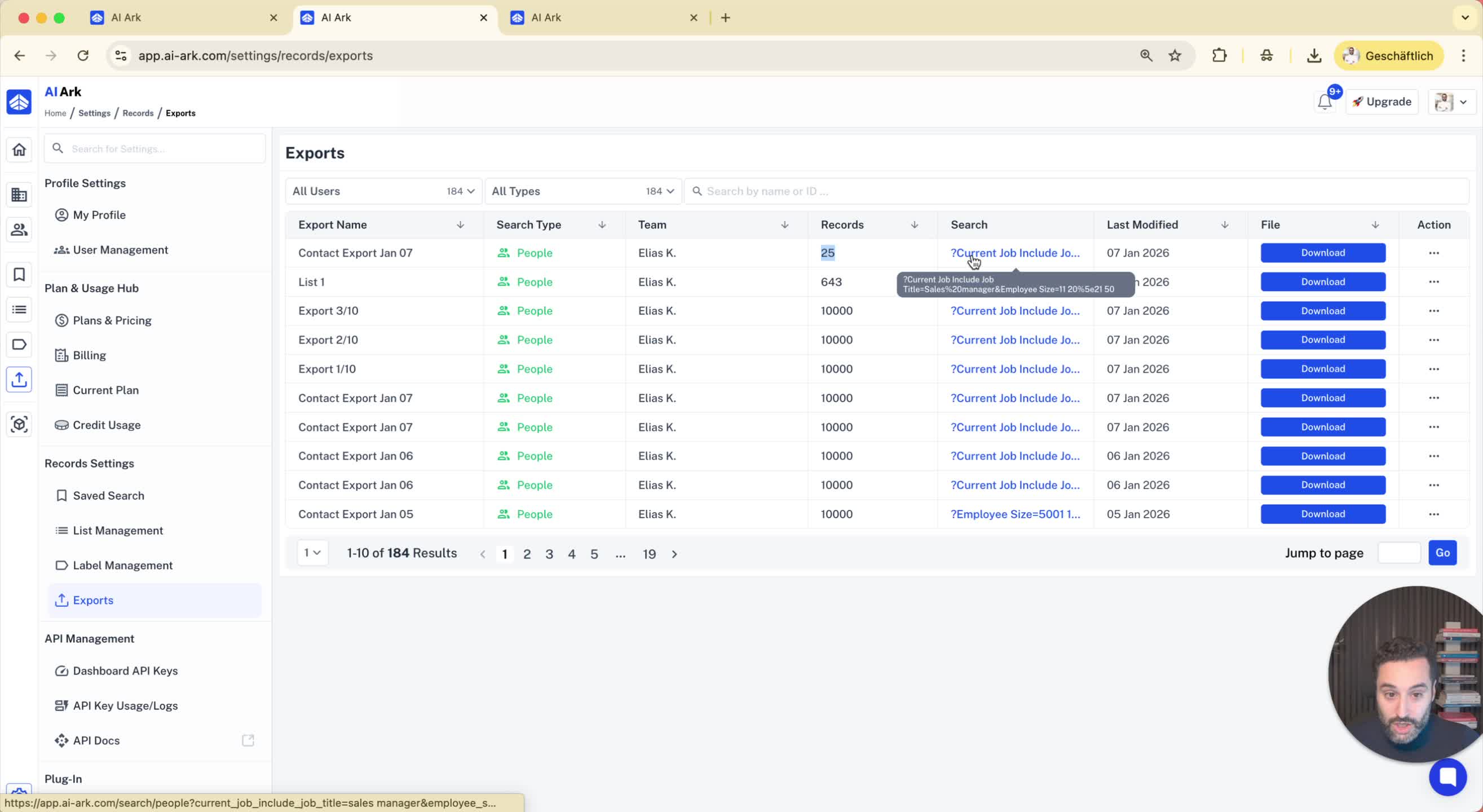Open the chat support bubble icon

click(x=1447, y=776)
